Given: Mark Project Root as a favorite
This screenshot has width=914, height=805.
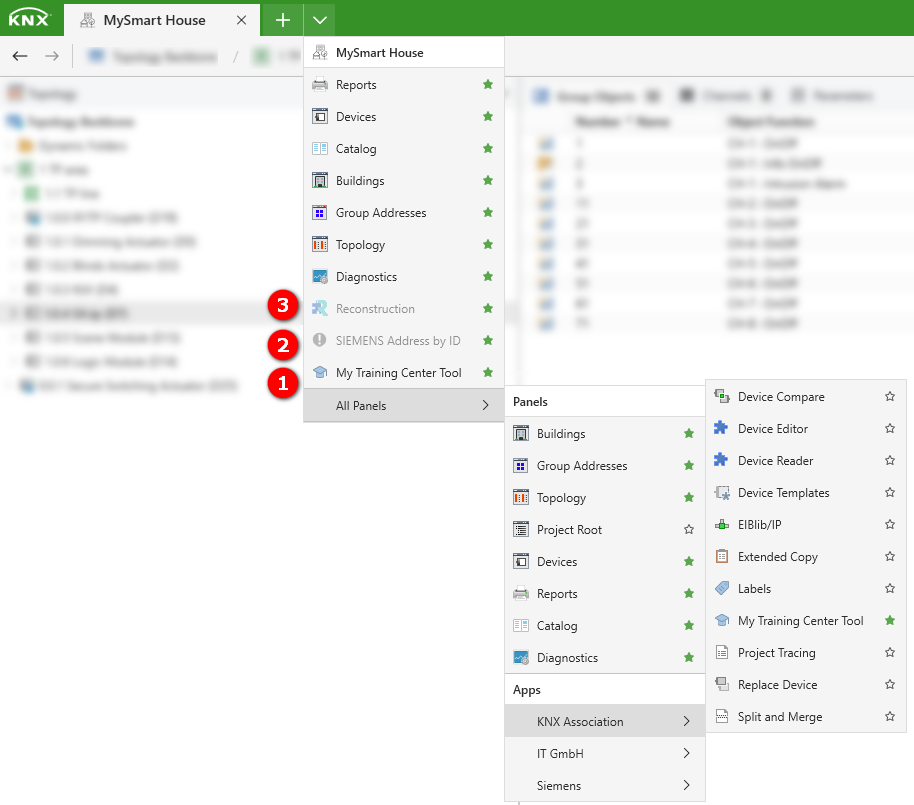Looking at the screenshot, I should click(x=689, y=529).
